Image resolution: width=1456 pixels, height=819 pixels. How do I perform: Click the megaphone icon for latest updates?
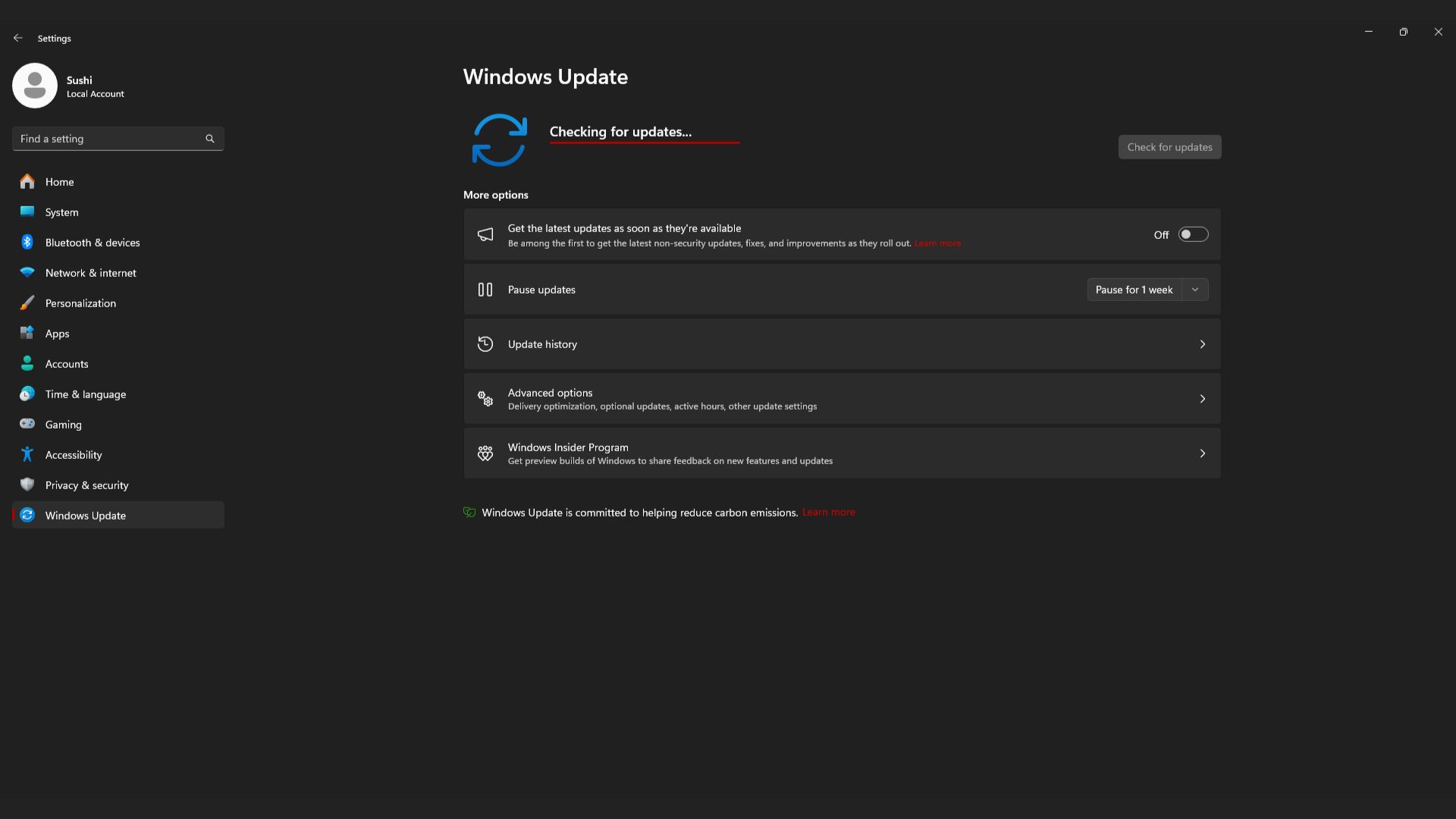pyautogui.click(x=485, y=234)
